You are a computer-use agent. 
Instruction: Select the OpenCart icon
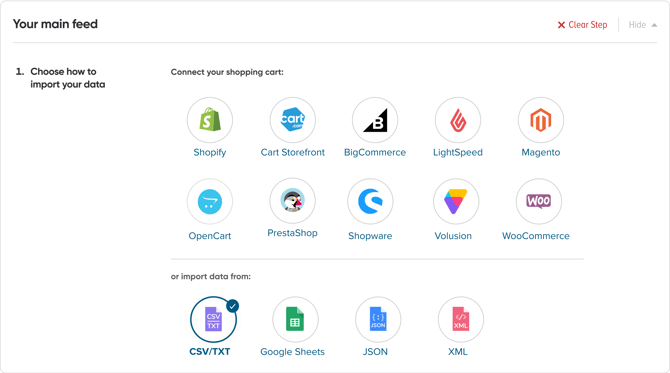click(210, 201)
